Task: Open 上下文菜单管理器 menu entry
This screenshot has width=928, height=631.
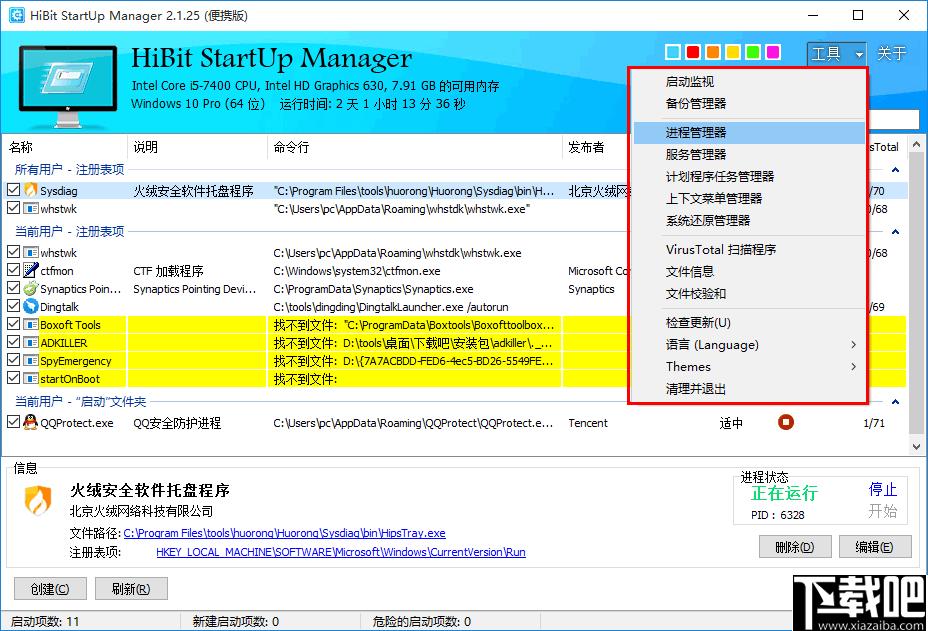Action: tap(748, 198)
